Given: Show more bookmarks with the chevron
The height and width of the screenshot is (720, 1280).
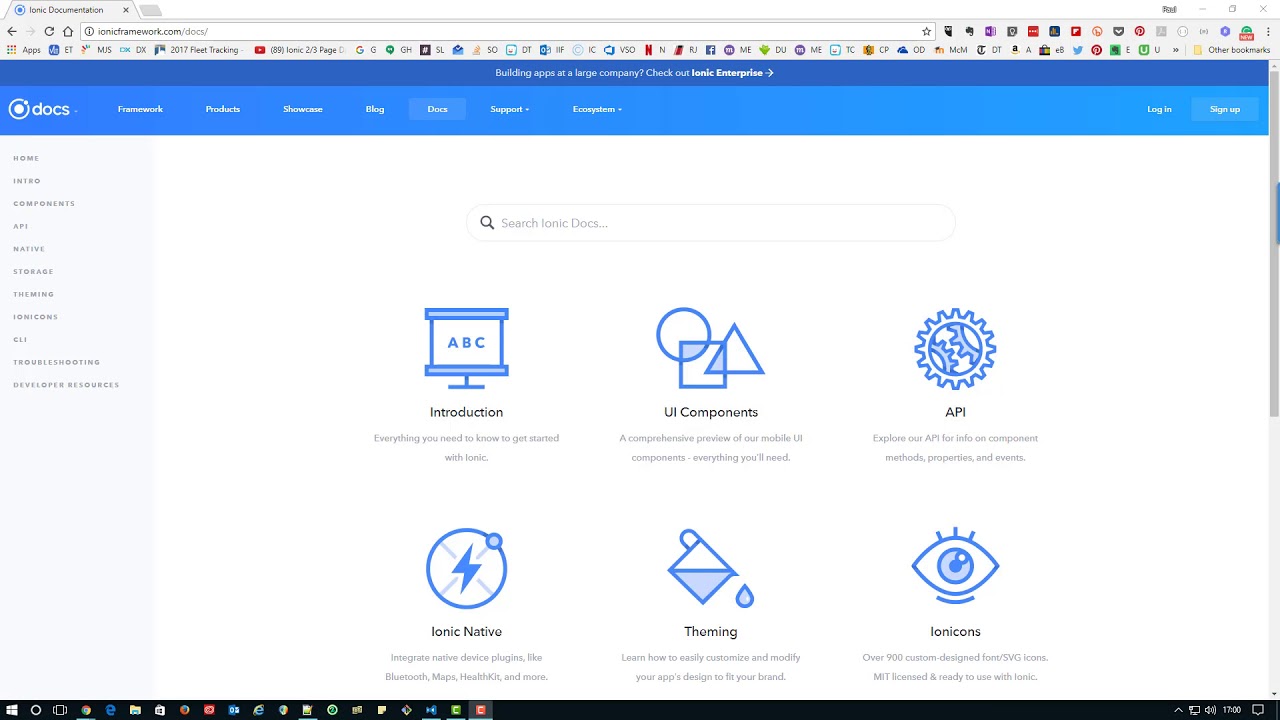Looking at the screenshot, I should [x=1176, y=50].
